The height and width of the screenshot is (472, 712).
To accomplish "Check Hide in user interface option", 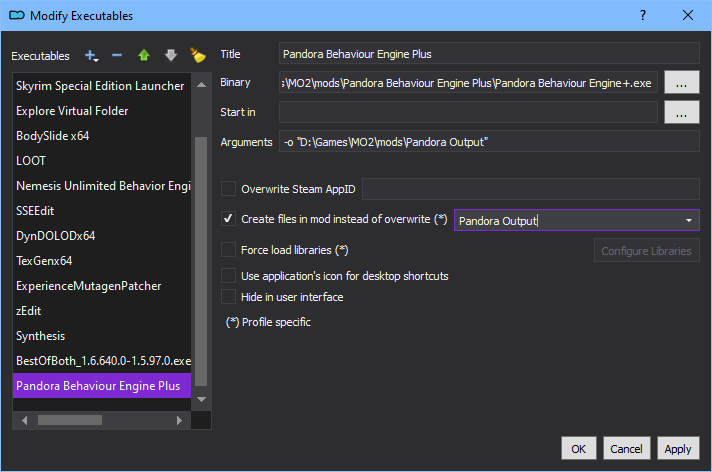I will tap(228, 297).
